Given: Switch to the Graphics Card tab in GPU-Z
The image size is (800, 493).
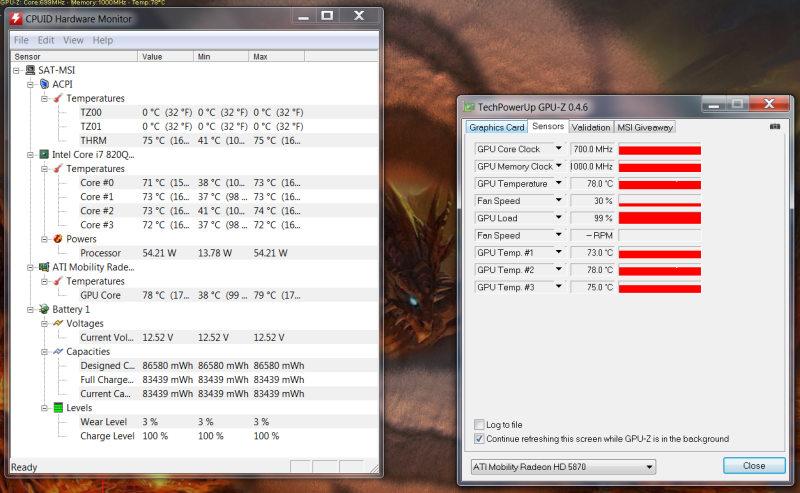Looking at the screenshot, I should point(496,127).
